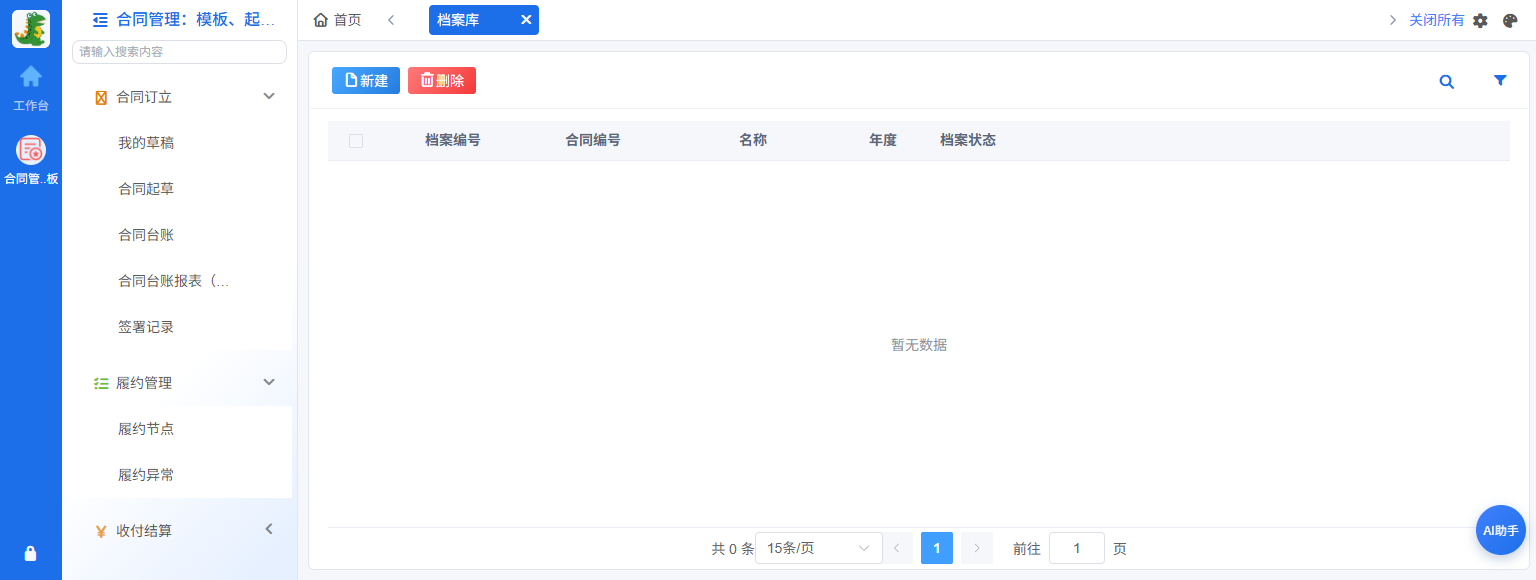Click the 履约管理 checklist icon
Image resolution: width=1536 pixels, height=580 pixels.
(101, 383)
